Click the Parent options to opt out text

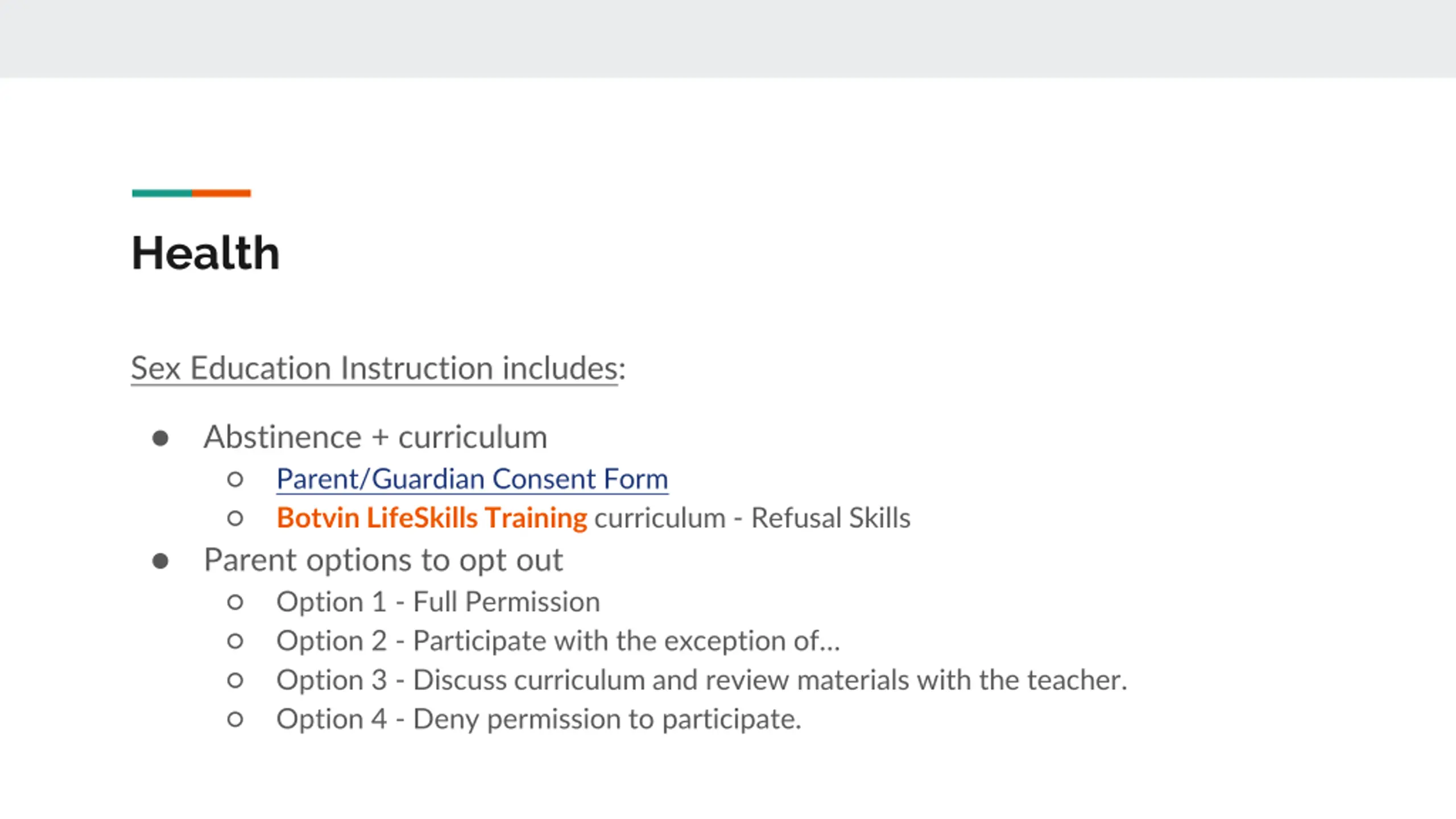pyautogui.click(x=383, y=560)
